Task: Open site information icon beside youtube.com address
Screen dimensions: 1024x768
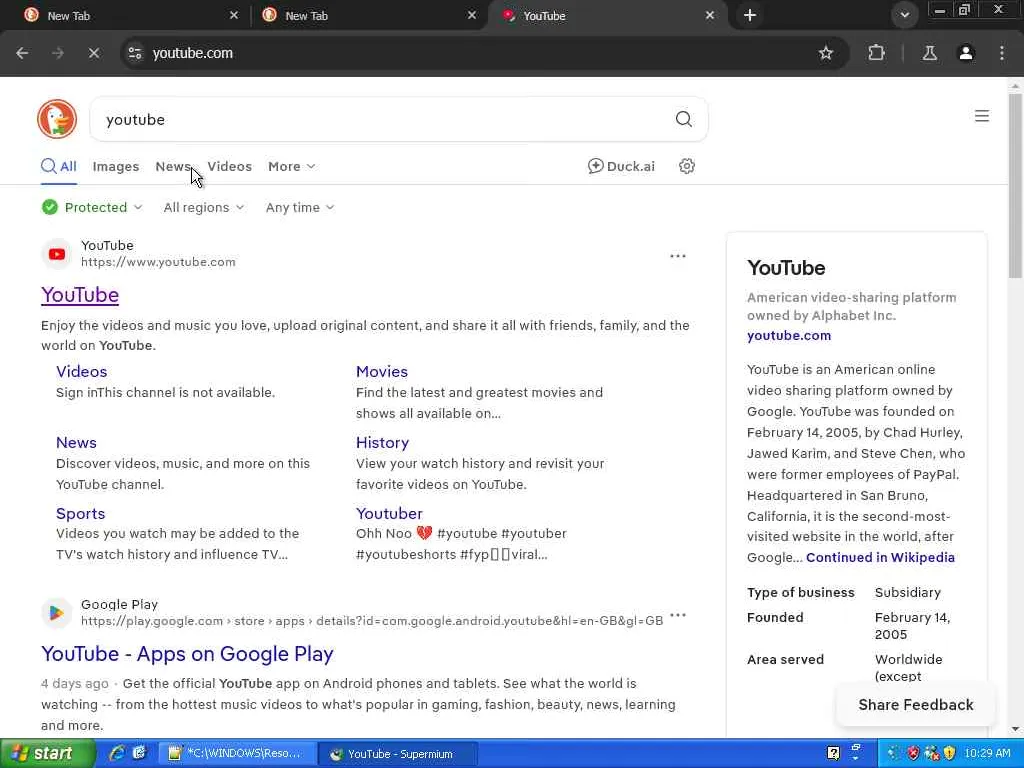Action: pyautogui.click(x=135, y=53)
